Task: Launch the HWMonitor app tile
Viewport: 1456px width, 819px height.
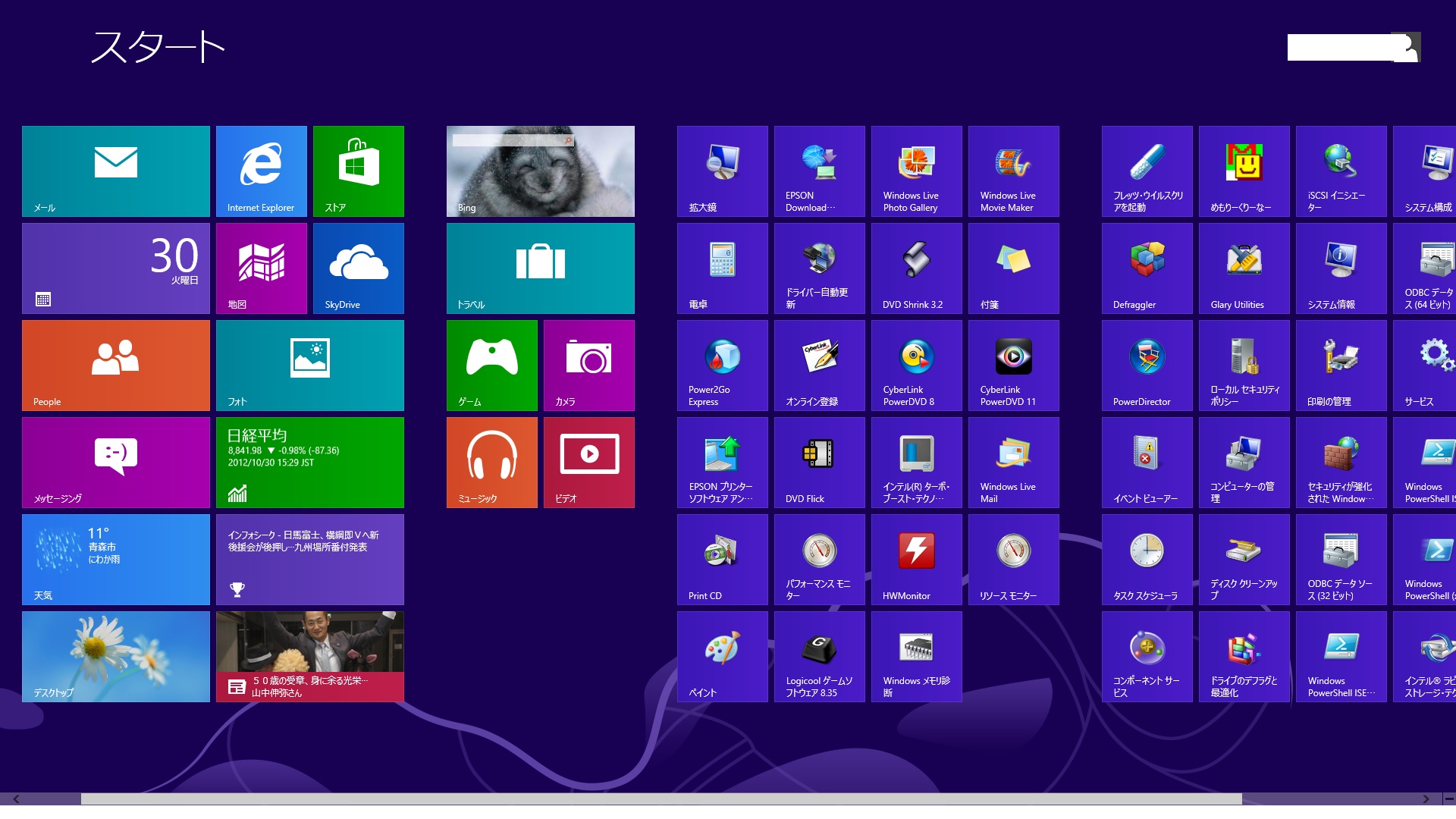Action: (916, 559)
